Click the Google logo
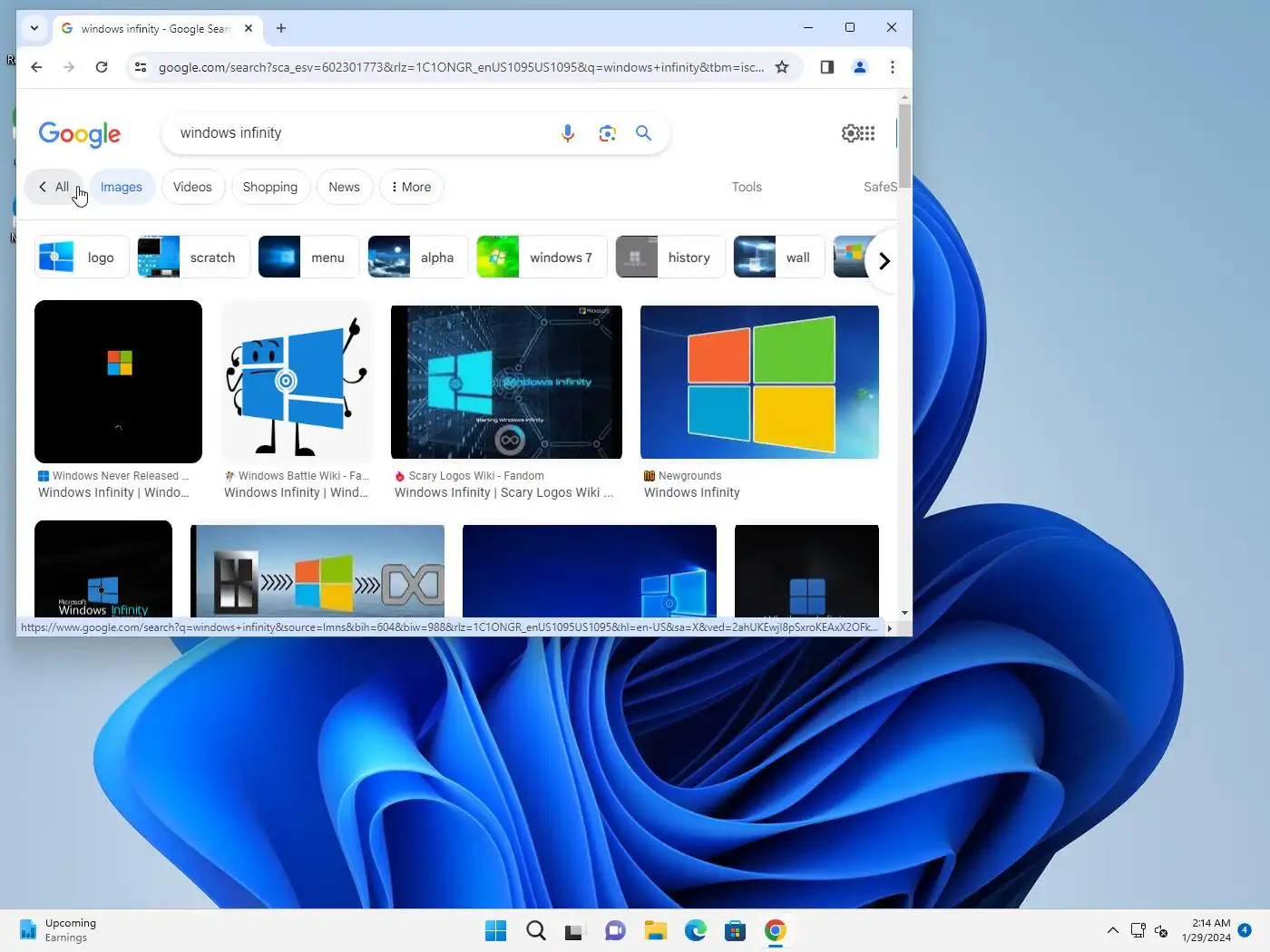 (80, 134)
